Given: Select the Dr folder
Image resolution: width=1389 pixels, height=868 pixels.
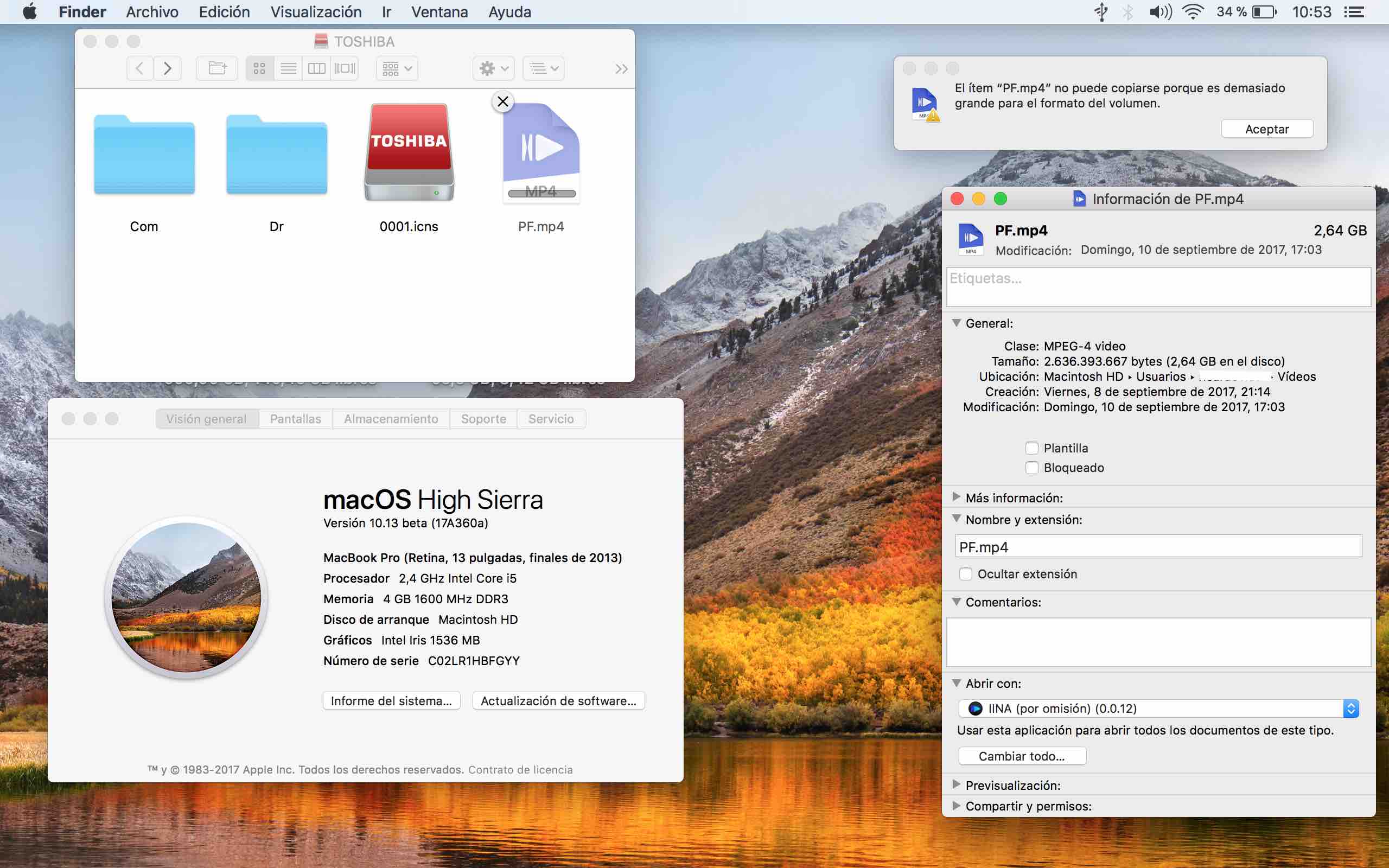Looking at the screenshot, I should pyautogui.click(x=277, y=155).
